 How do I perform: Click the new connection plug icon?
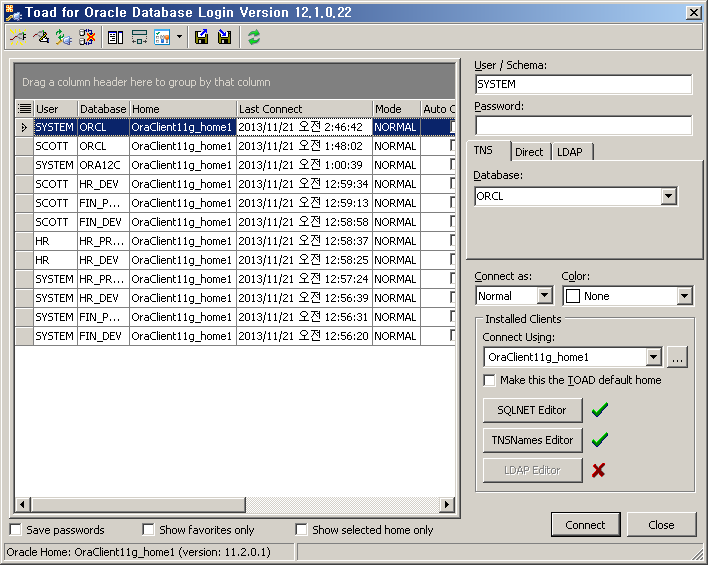[17, 37]
